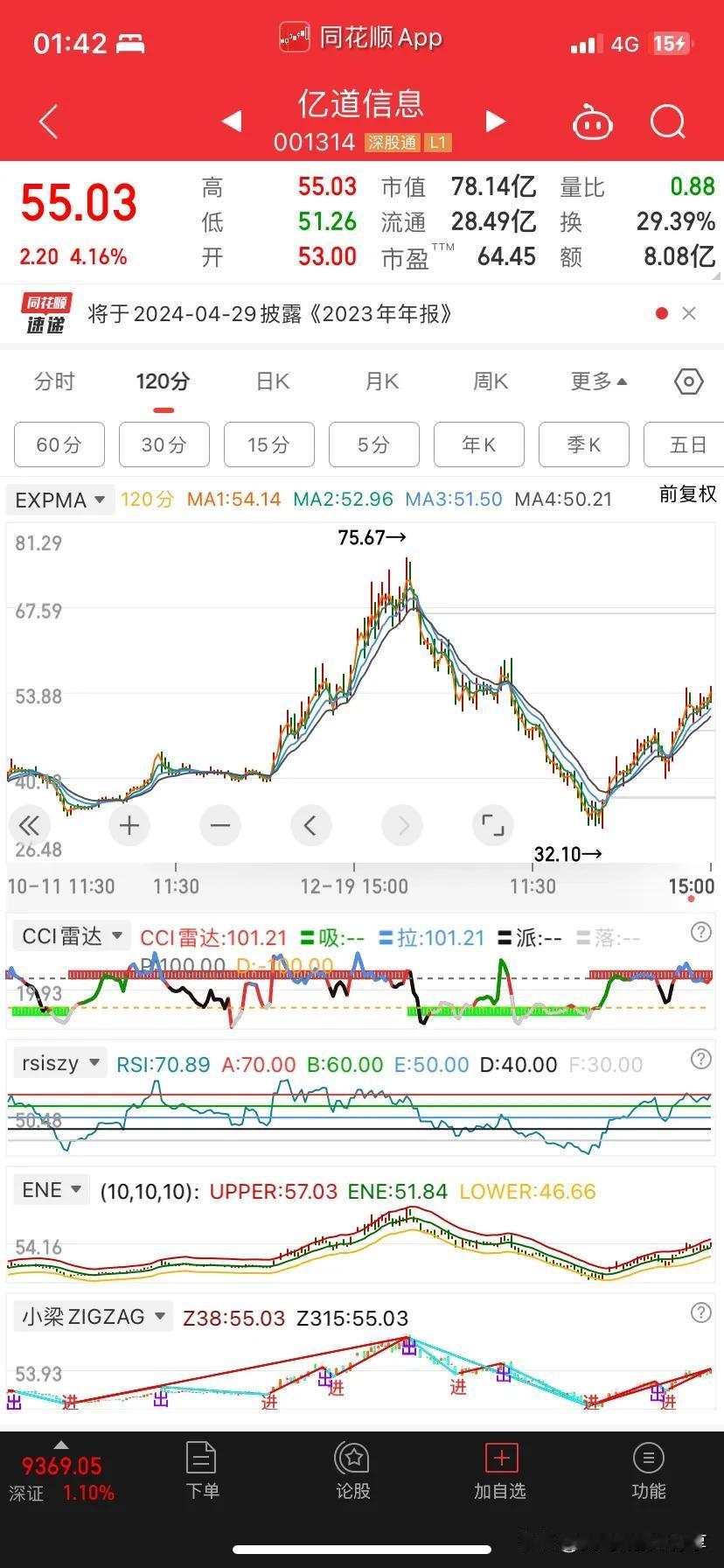Tap the Z38:55.03 zigzag readout

[x=234, y=1319]
